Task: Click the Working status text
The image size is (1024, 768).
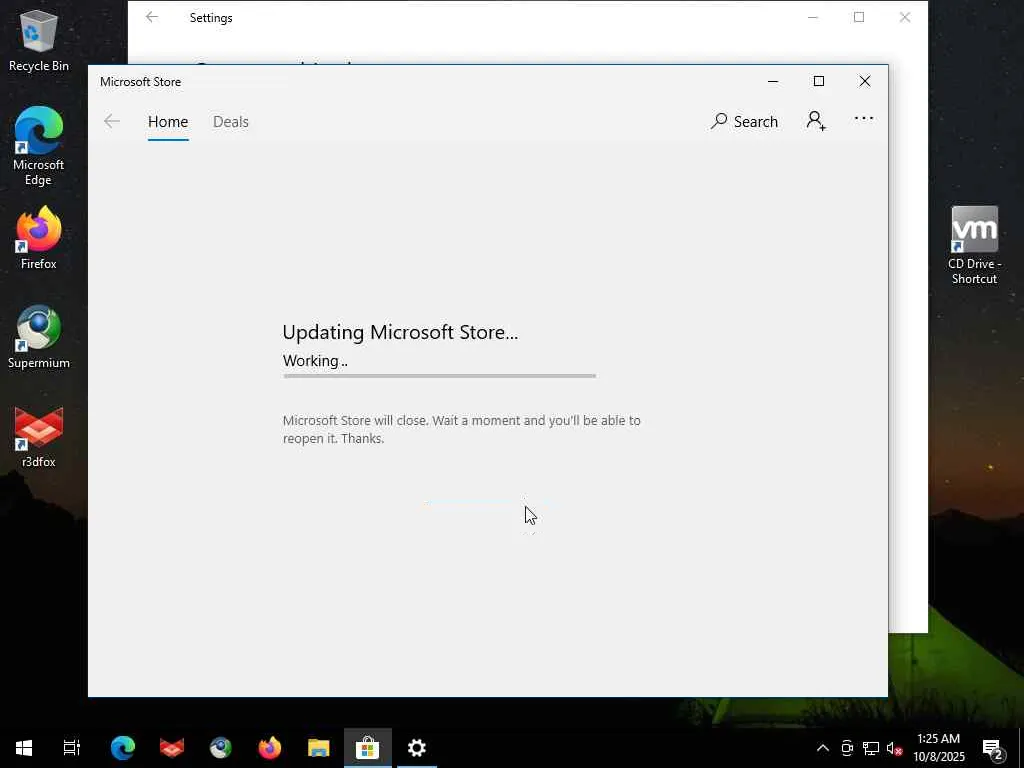Action: (x=315, y=361)
